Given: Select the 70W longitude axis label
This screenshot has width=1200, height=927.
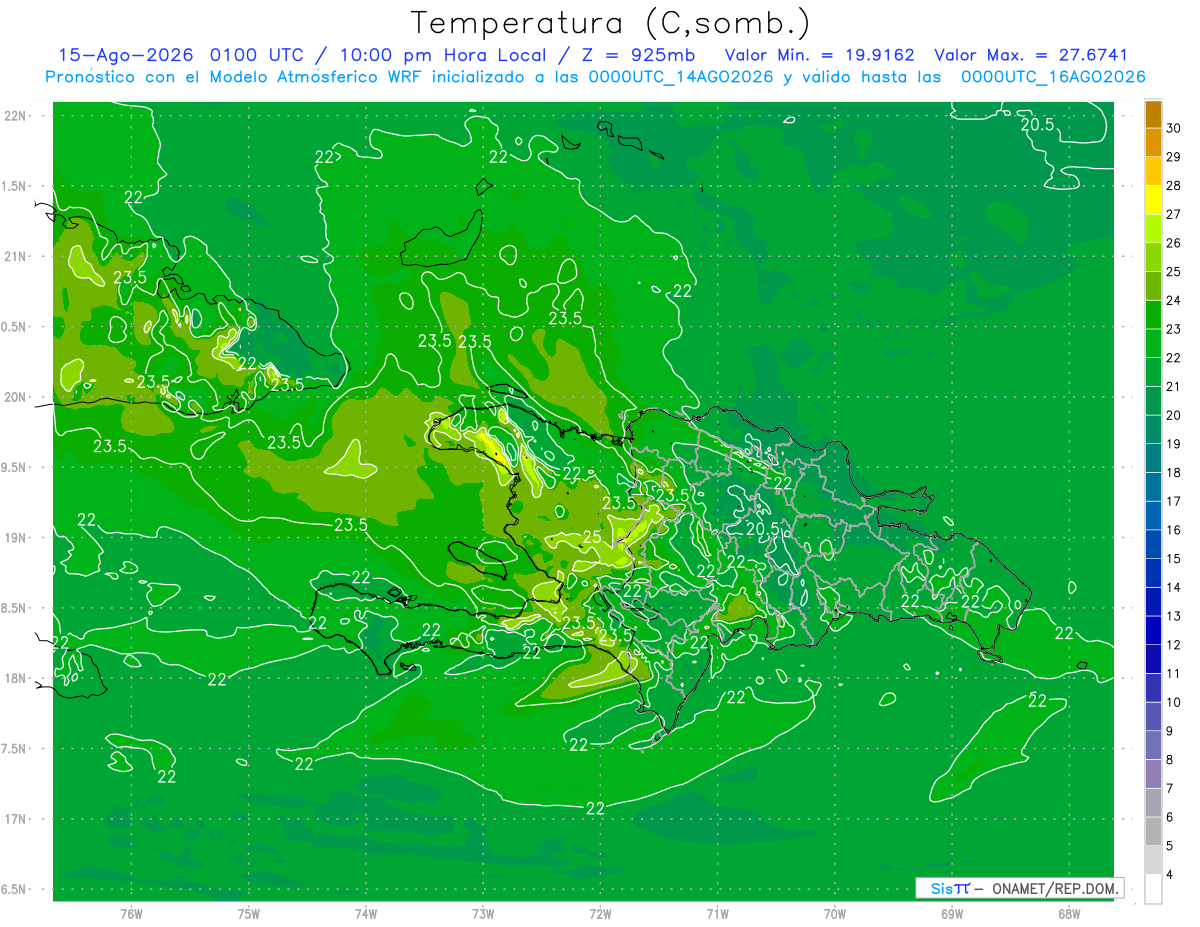Looking at the screenshot, I should [x=834, y=912].
